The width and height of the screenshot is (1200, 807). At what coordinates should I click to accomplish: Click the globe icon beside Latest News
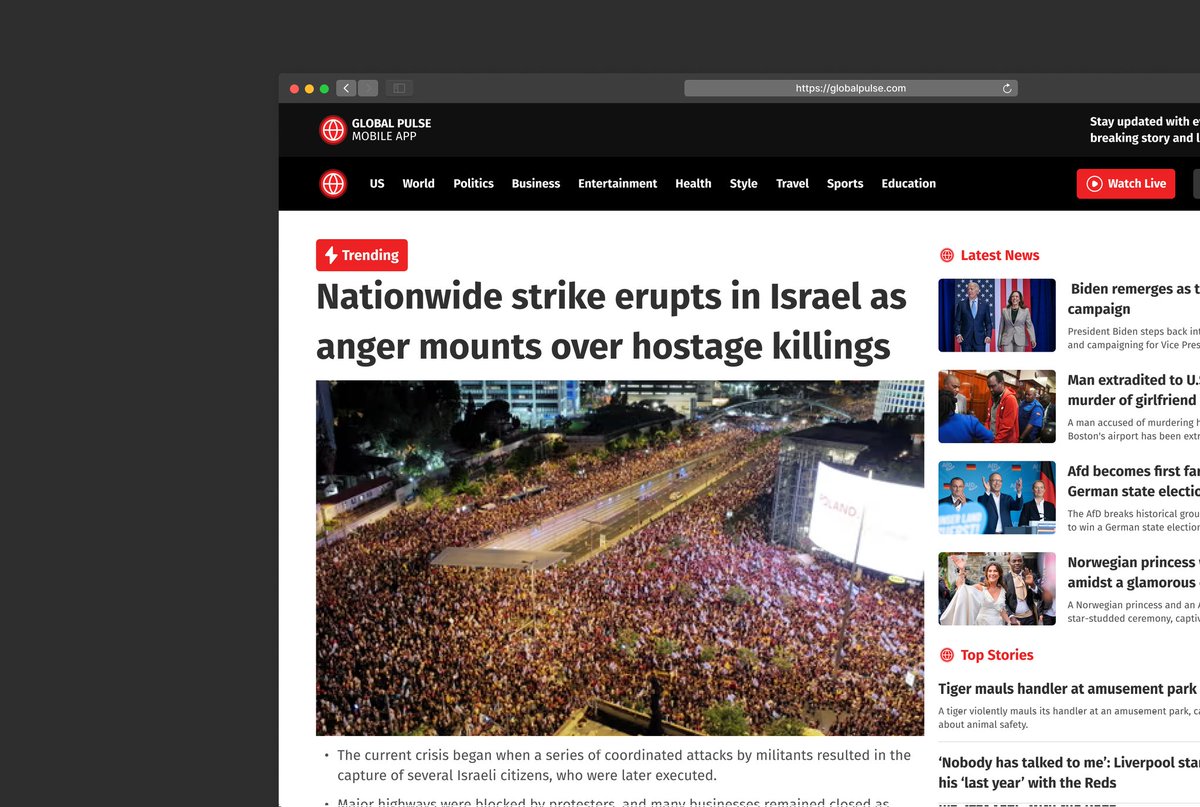pyautogui.click(x=946, y=255)
